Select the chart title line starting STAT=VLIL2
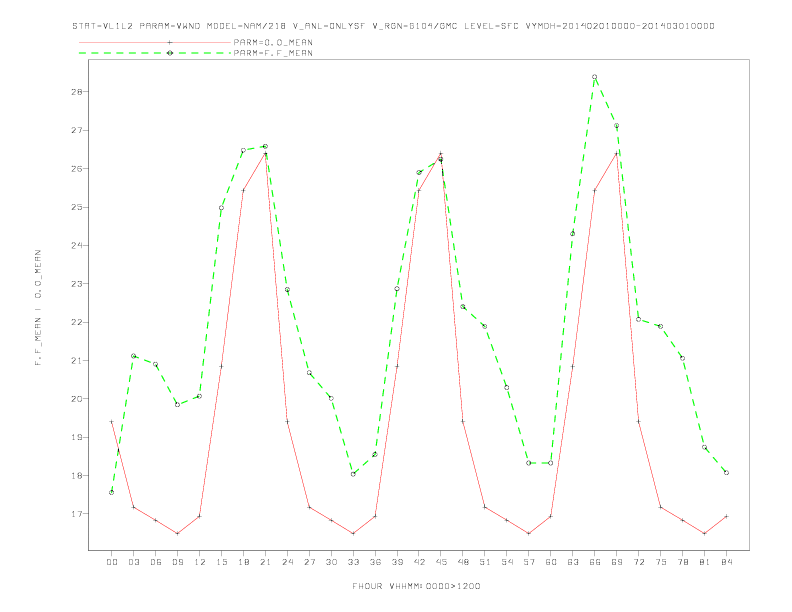792x612 pixels. coord(393,26)
